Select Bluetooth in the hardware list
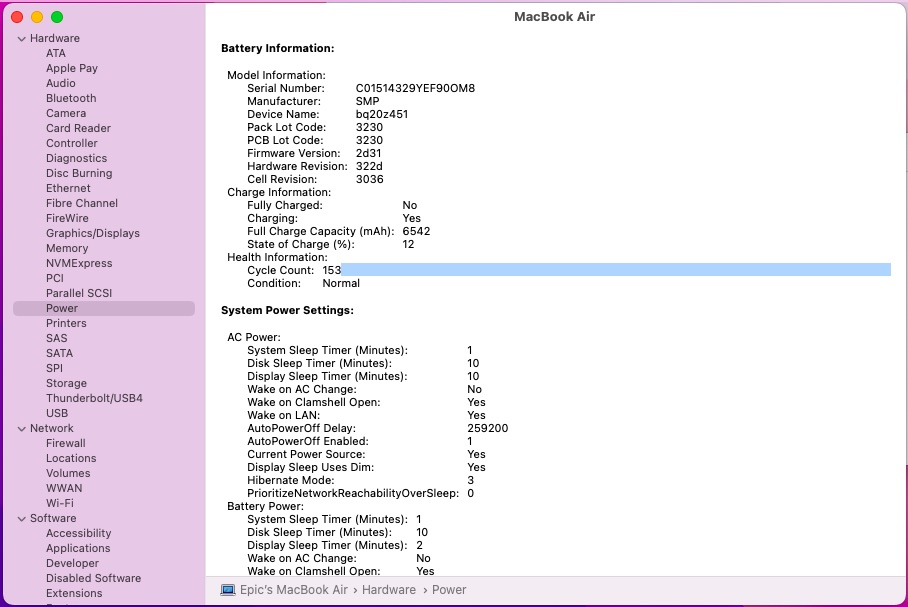908x607 pixels. (71, 98)
